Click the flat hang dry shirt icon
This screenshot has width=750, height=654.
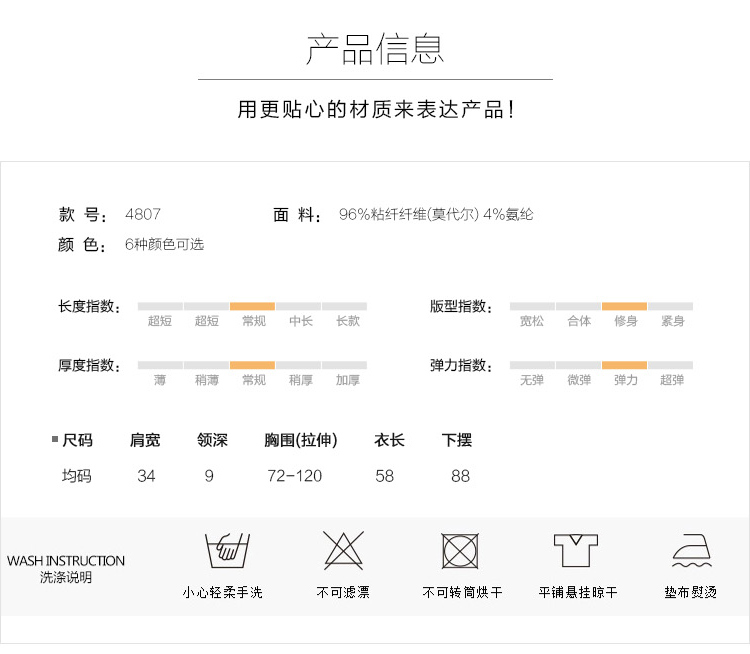[x=576, y=552]
